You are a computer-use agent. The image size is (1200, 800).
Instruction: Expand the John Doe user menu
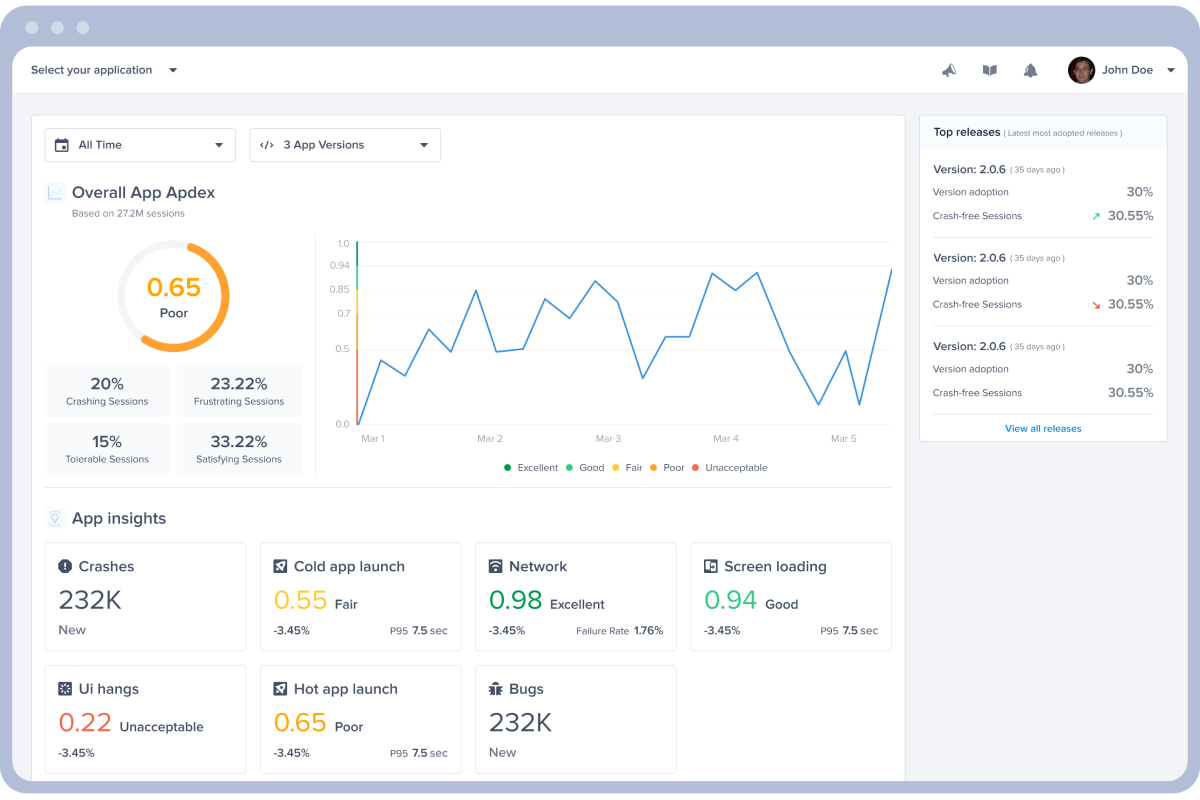point(1170,70)
